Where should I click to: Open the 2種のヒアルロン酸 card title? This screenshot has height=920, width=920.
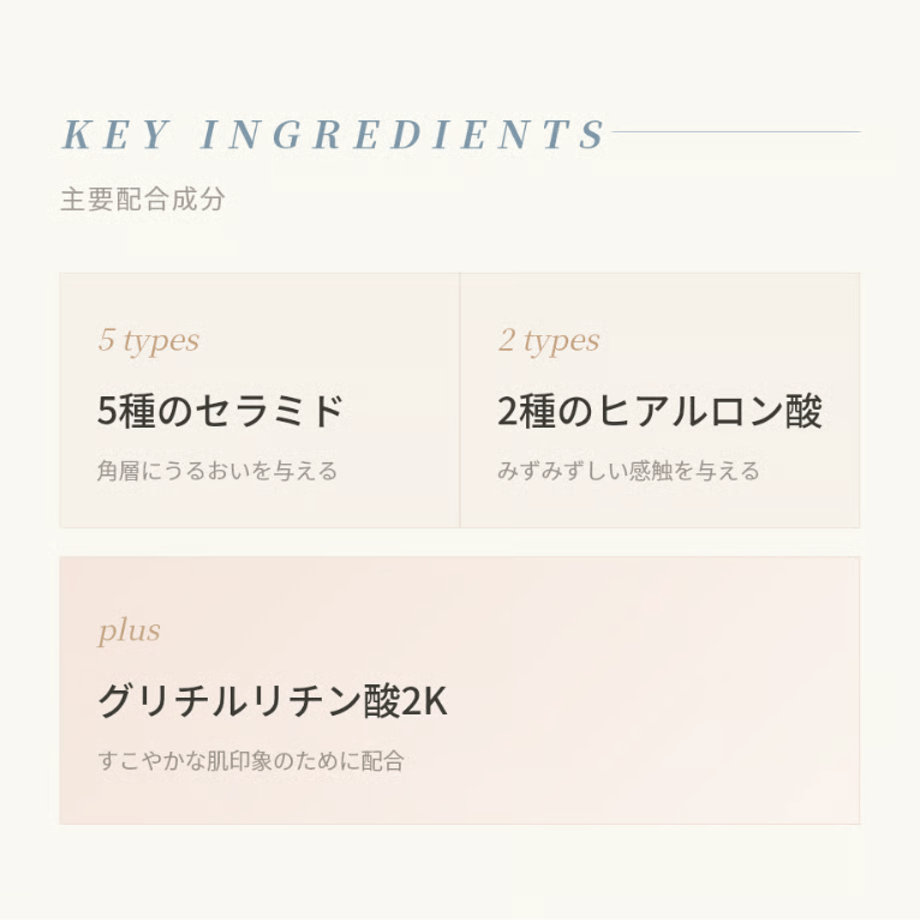[660, 411]
